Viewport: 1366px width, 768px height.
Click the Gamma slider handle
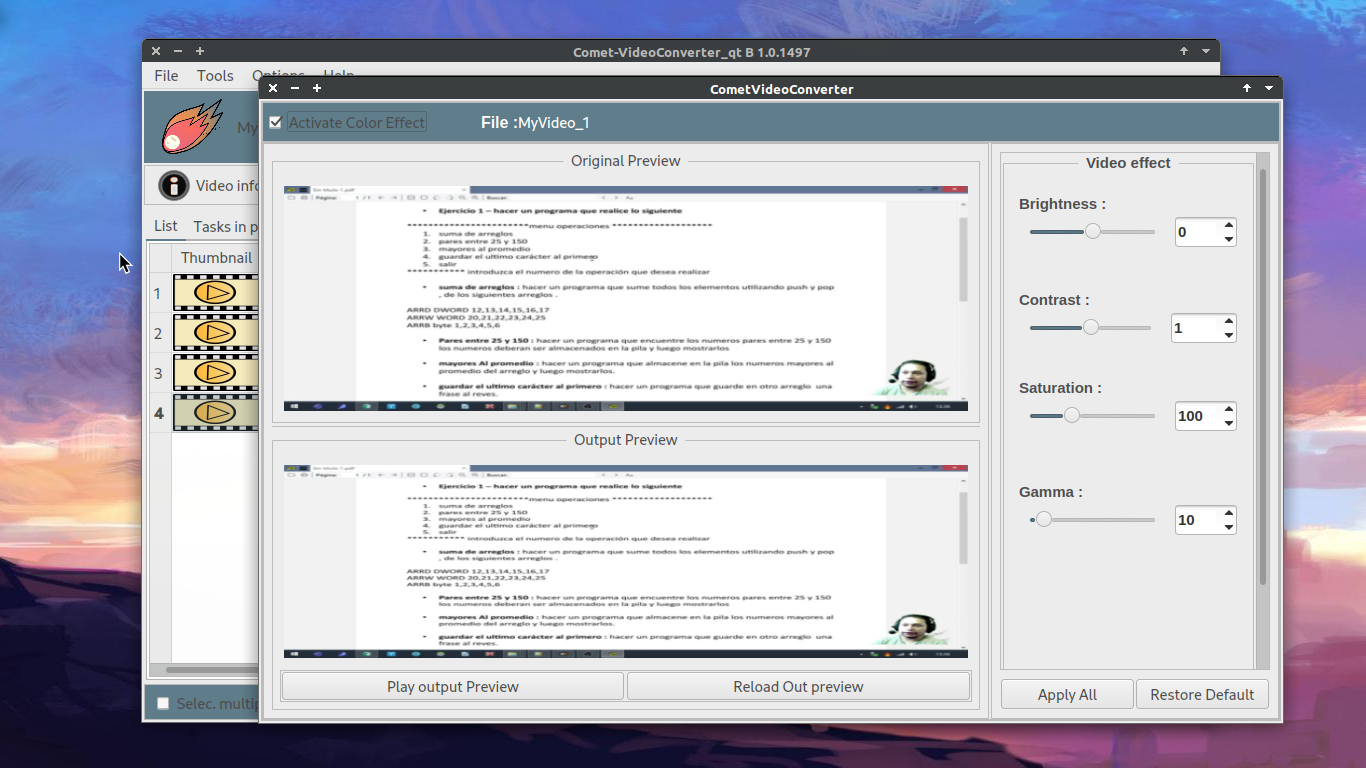(x=1043, y=519)
